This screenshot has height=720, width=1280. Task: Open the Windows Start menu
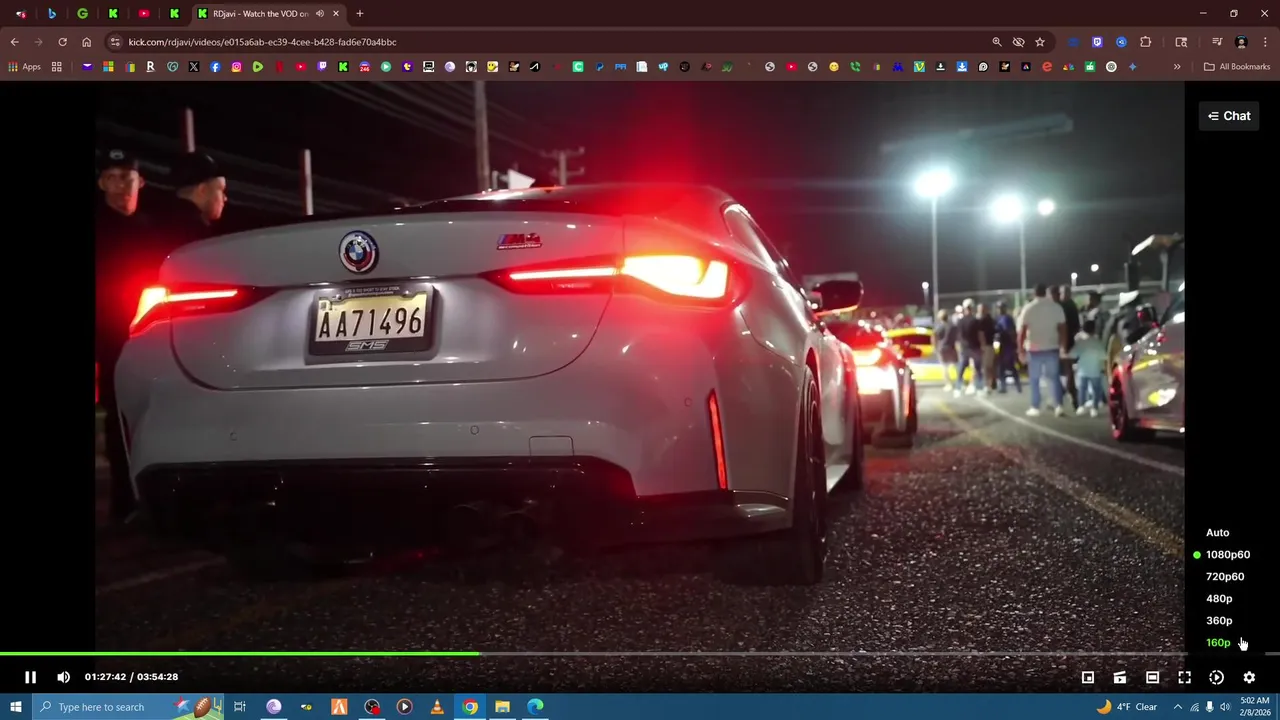point(16,707)
